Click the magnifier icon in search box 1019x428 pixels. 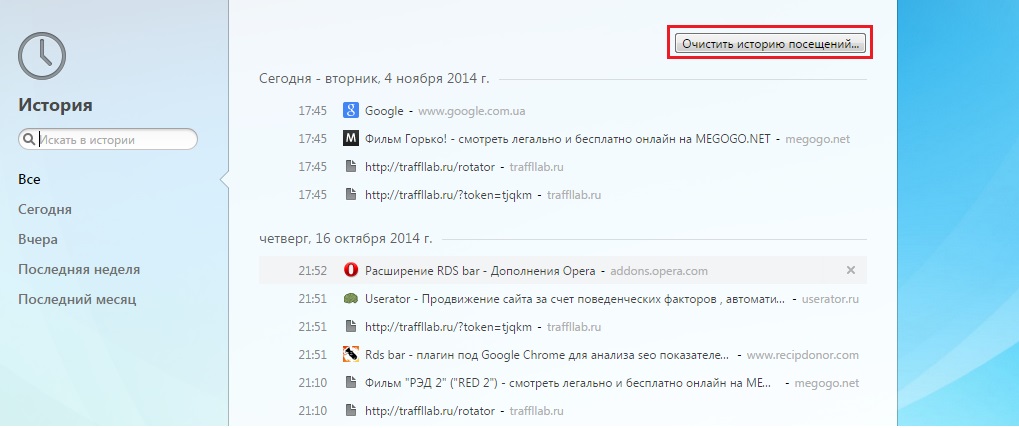[29, 139]
